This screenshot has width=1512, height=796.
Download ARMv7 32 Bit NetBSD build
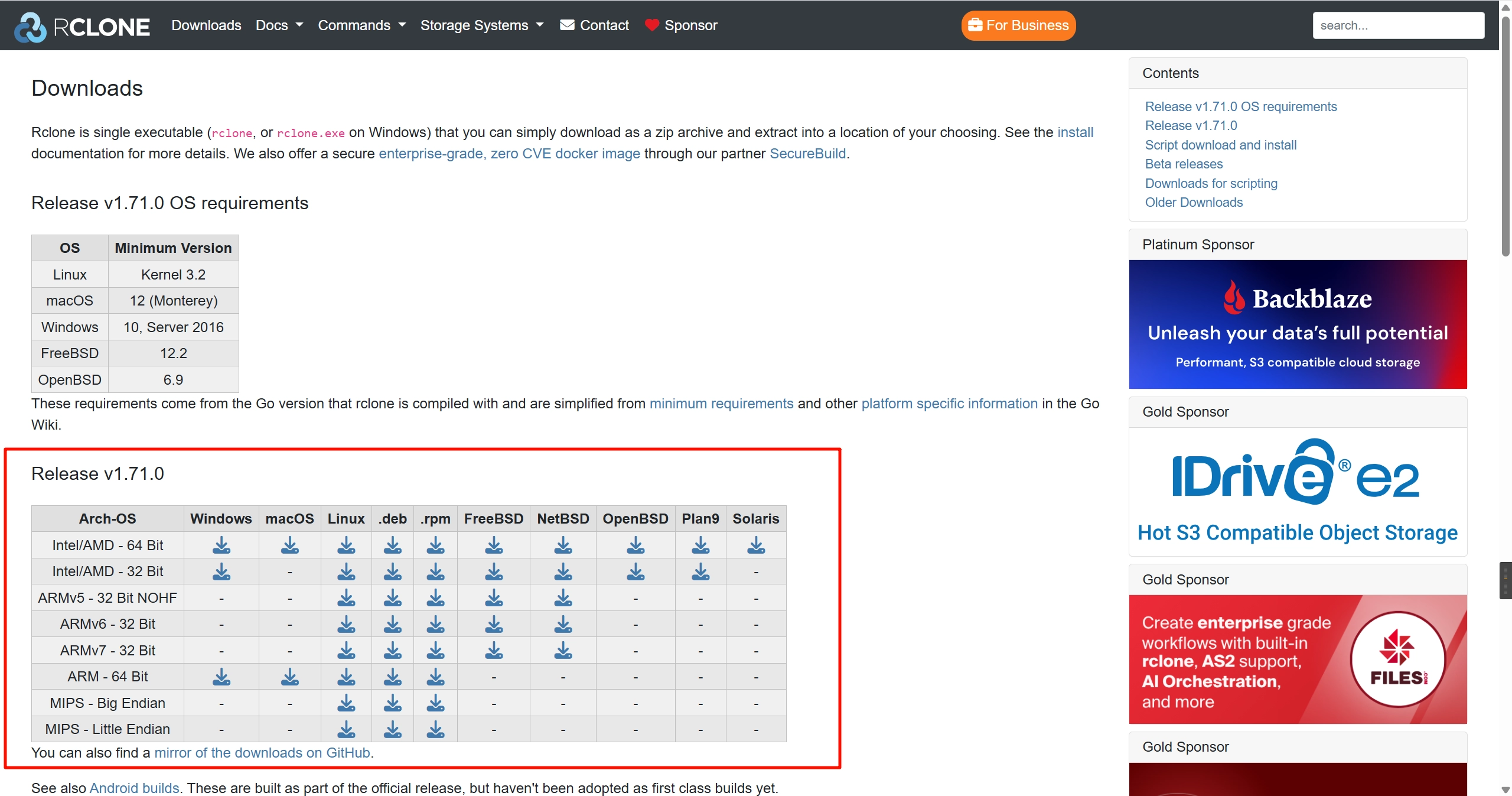563,650
